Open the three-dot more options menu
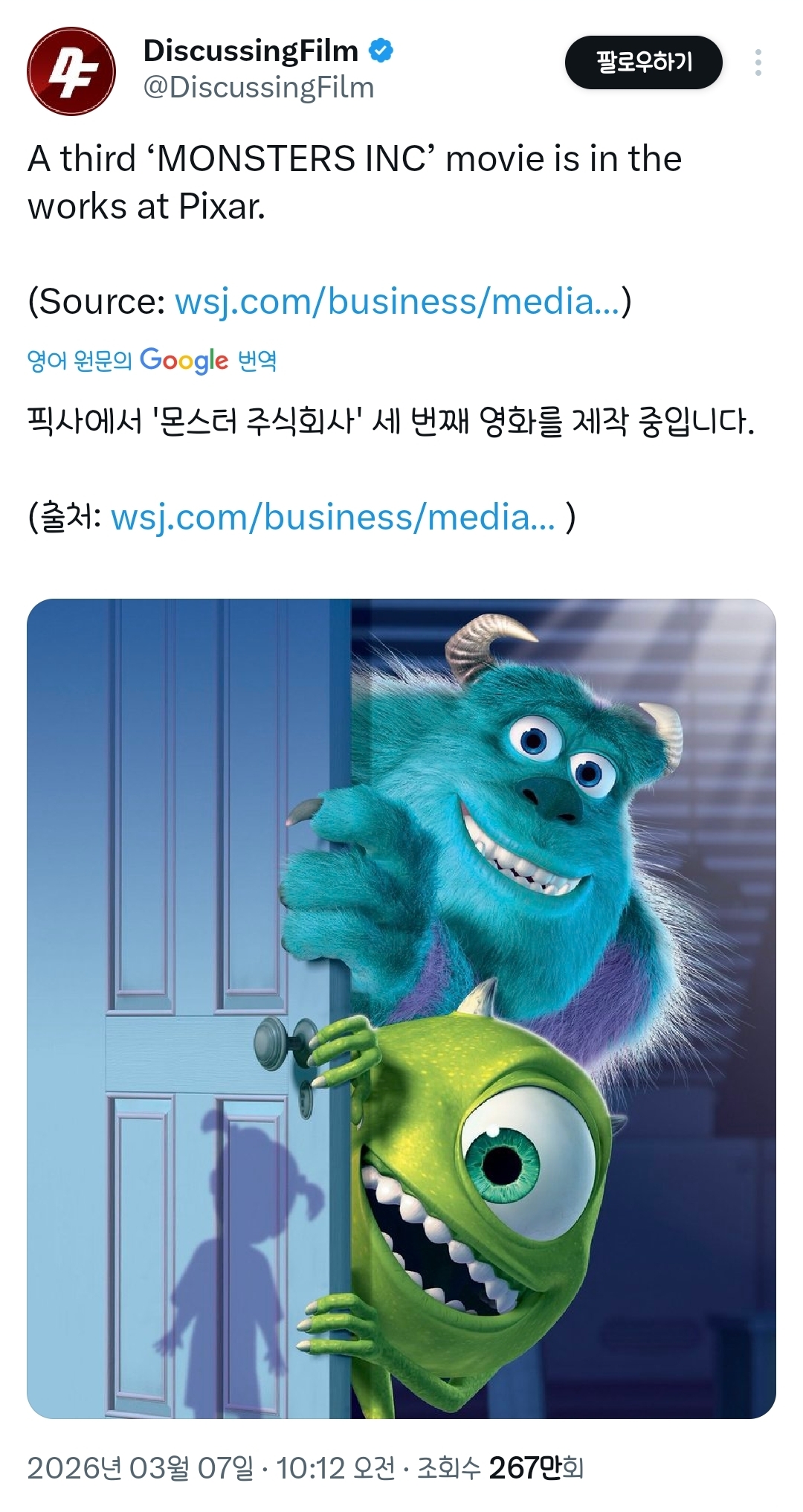The height and width of the screenshot is (1512, 803). 758,62
